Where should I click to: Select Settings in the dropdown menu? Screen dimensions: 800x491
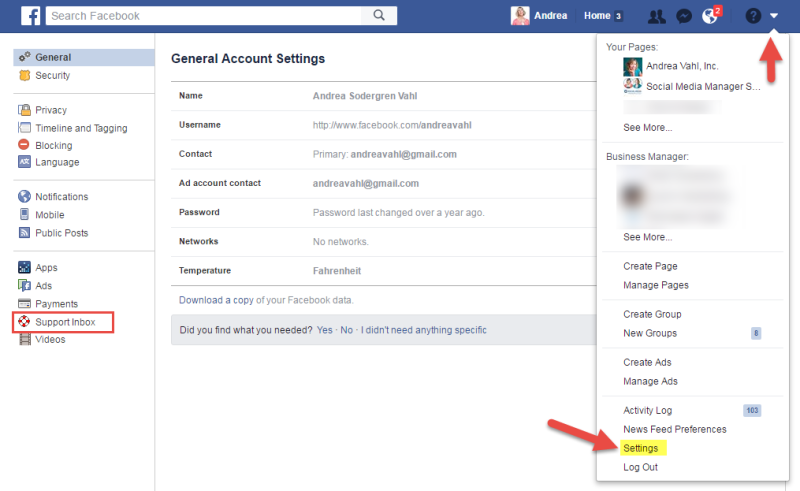(x=640, y=448)
